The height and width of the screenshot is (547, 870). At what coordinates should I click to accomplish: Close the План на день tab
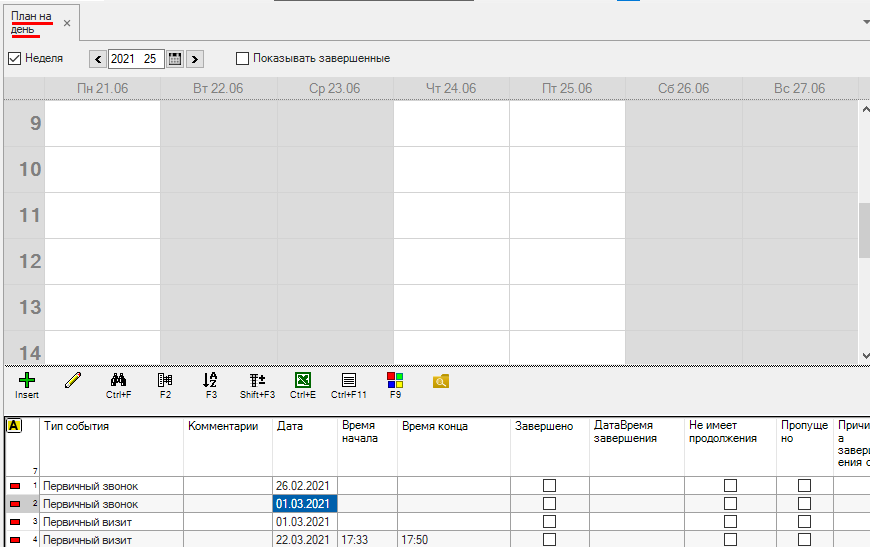click(67, 22)
